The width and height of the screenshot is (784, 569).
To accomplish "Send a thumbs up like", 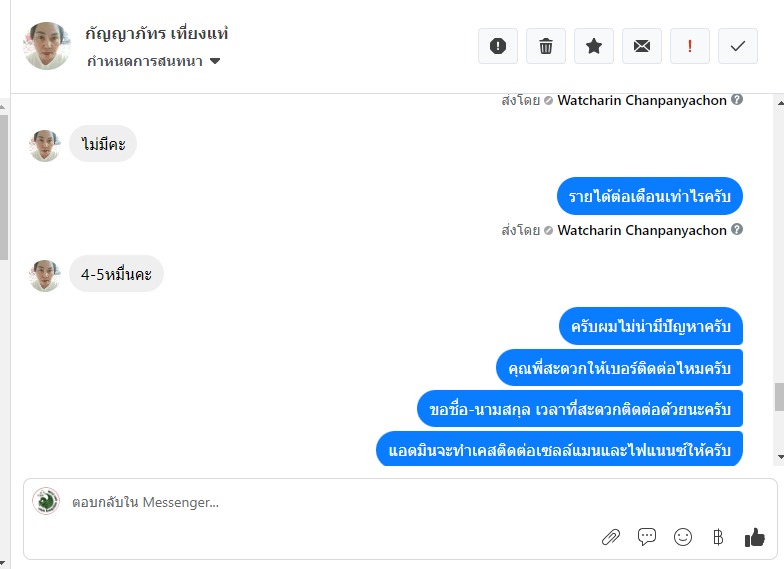I will (x=754, y=537).
